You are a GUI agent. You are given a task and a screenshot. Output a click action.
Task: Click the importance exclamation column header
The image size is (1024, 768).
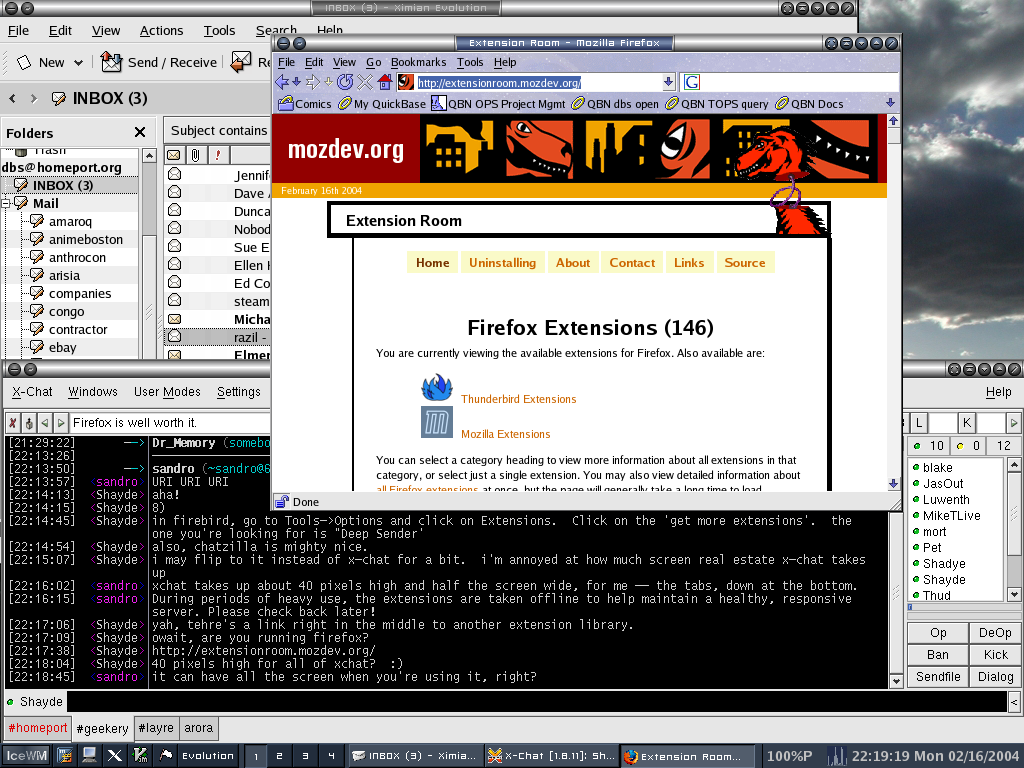(x=217, y=155)
